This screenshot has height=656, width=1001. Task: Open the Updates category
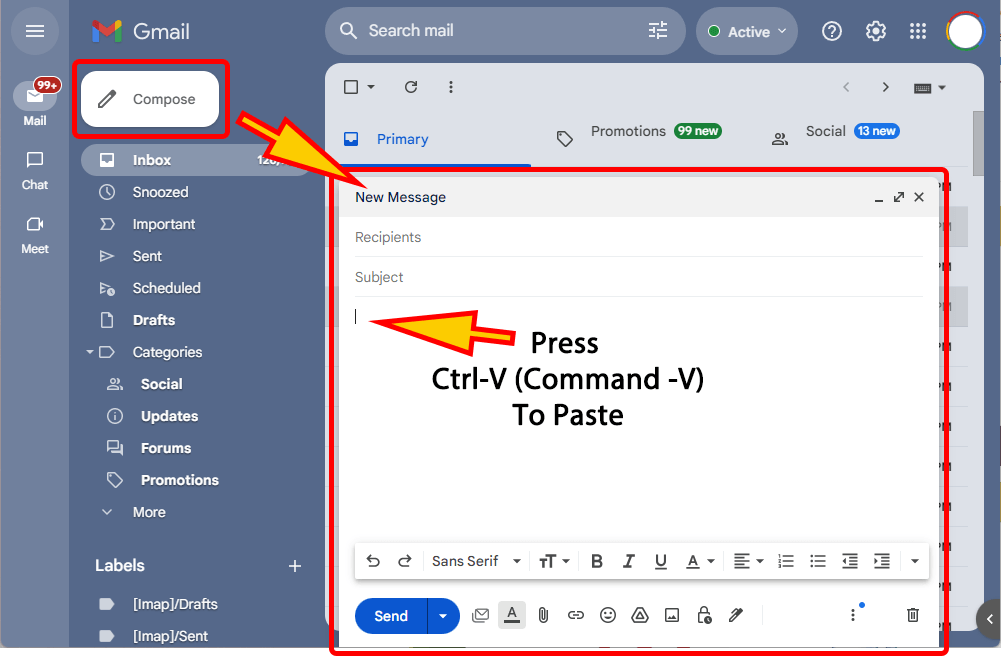(169, 416)
